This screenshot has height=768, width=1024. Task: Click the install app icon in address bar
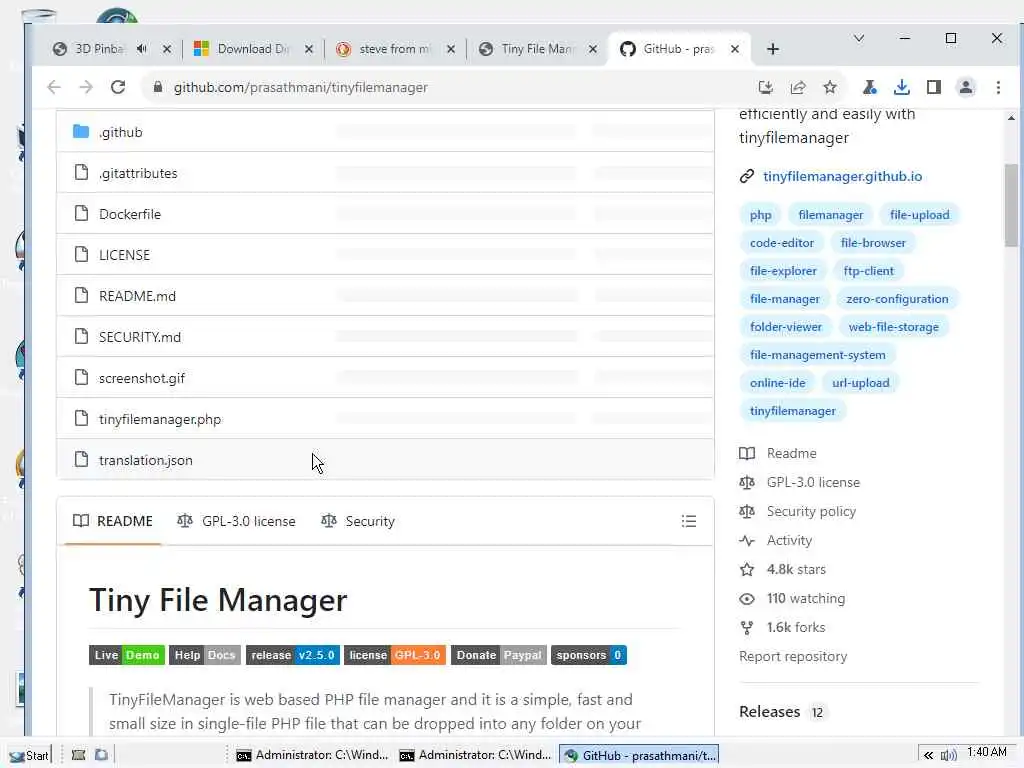pos(765,87)
